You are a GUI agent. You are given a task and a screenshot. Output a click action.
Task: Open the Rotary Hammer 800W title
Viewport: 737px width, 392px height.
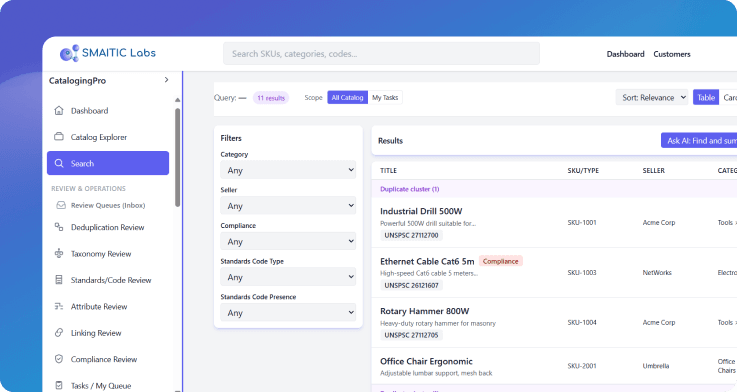click(x=424, y=311)
